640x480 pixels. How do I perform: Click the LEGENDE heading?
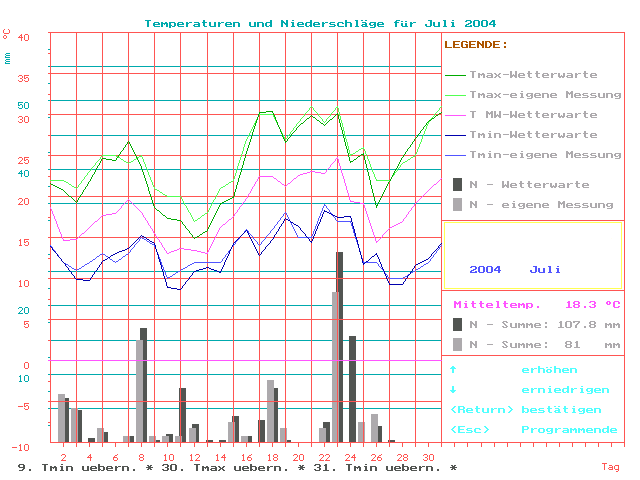point(476,45)
